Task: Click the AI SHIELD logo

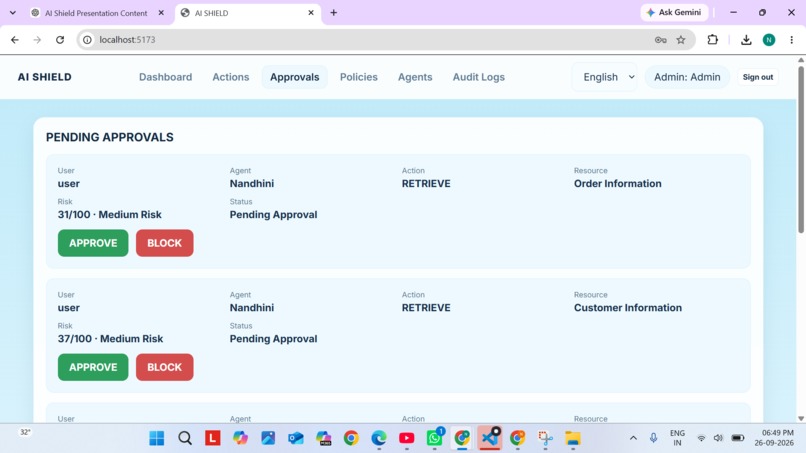Action: 45,77
